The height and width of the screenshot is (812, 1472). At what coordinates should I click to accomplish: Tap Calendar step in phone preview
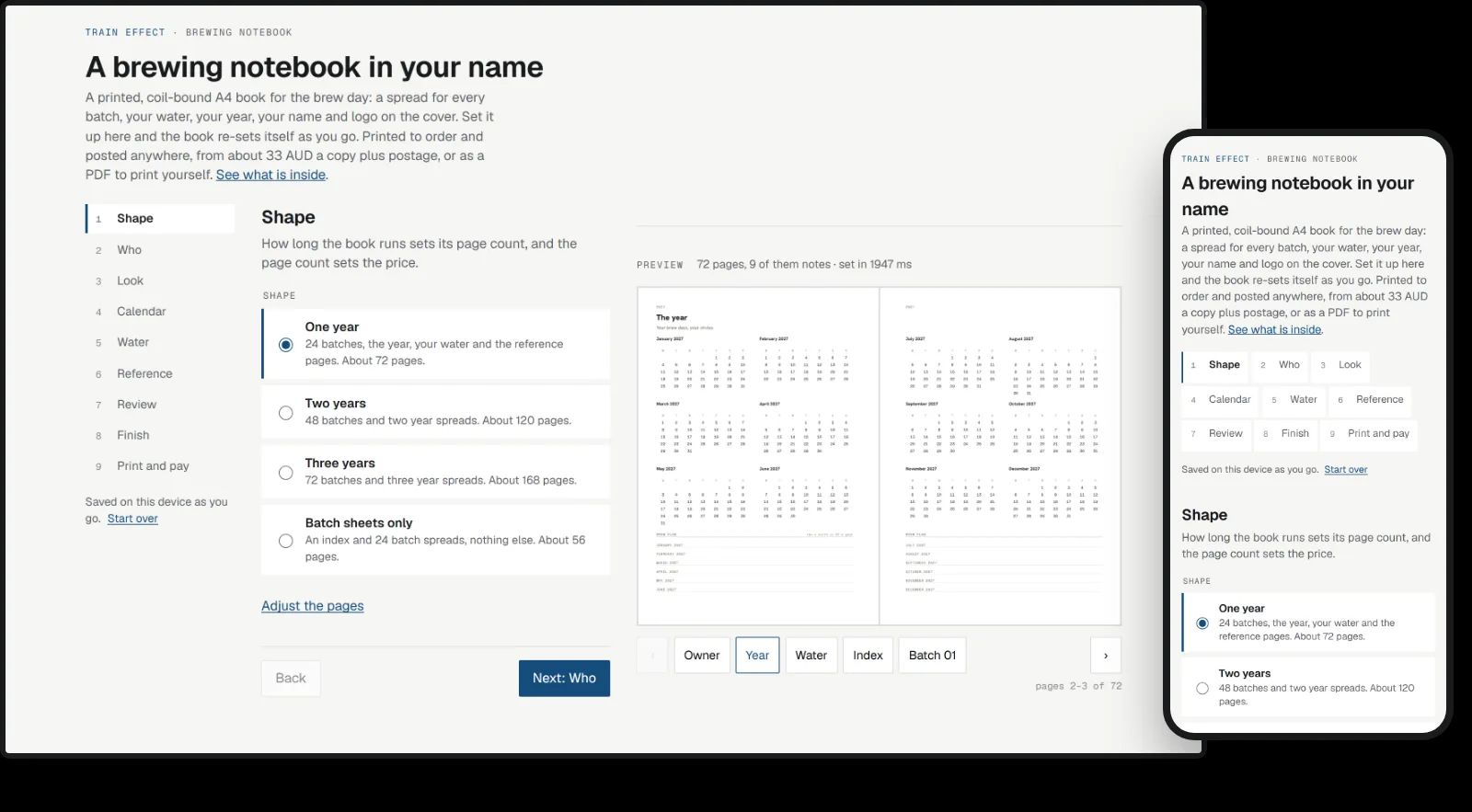pos(1220,400)
